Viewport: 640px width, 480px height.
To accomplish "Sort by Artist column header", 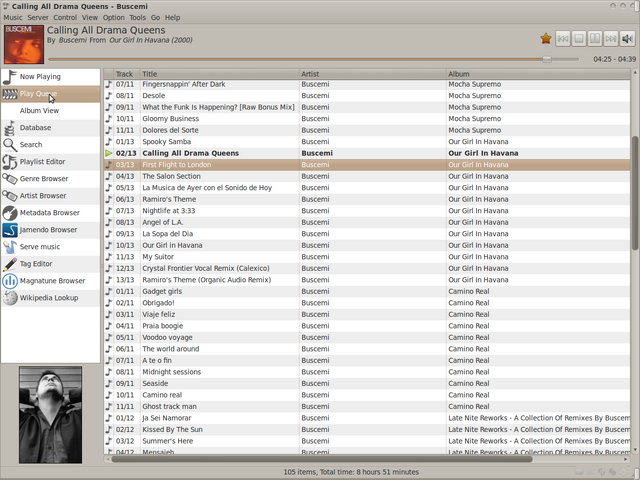I will tap(373, 74).
